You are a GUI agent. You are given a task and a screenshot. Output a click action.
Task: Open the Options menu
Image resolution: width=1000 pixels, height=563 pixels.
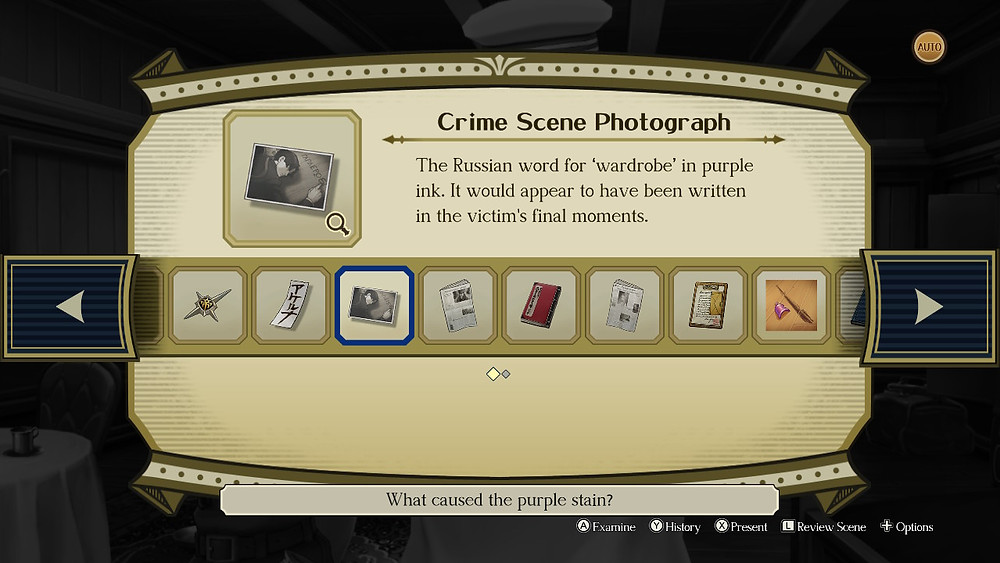click(x=906, y=527)
